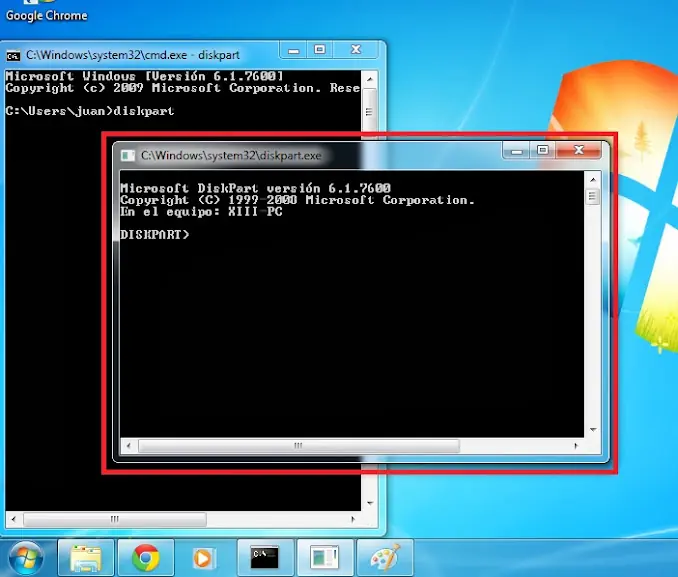Open the Google Chrome desktop shortcut
Image resolution: width=678 pixels, height=577 pixels.
(x=46, y=11)
